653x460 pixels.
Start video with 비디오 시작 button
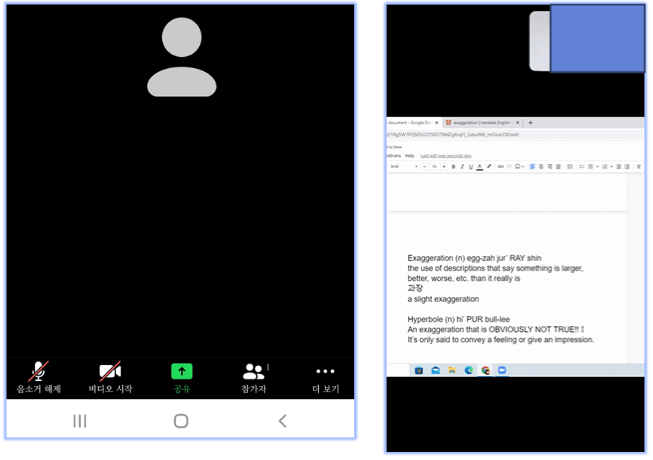(x=110, y=378)
